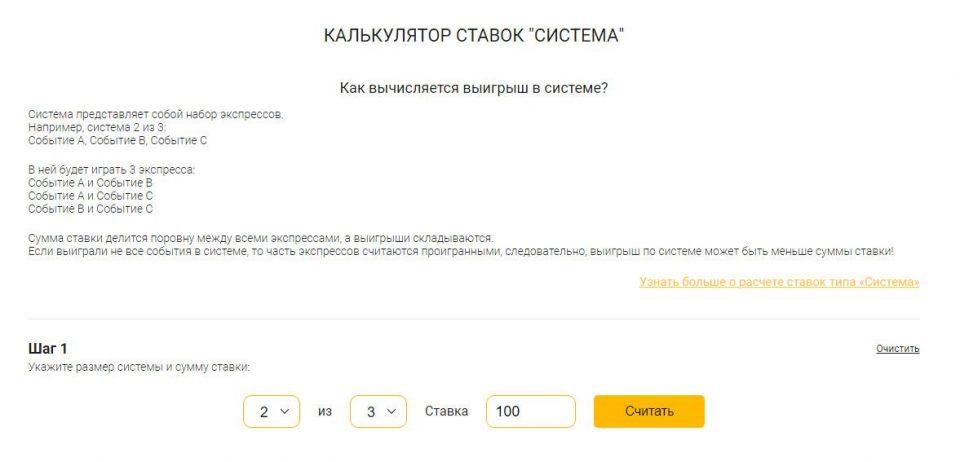The height and width of the screenshot is (462, 960).
Task: Click the line Событие В и Событие С
Action: (90, 209)
